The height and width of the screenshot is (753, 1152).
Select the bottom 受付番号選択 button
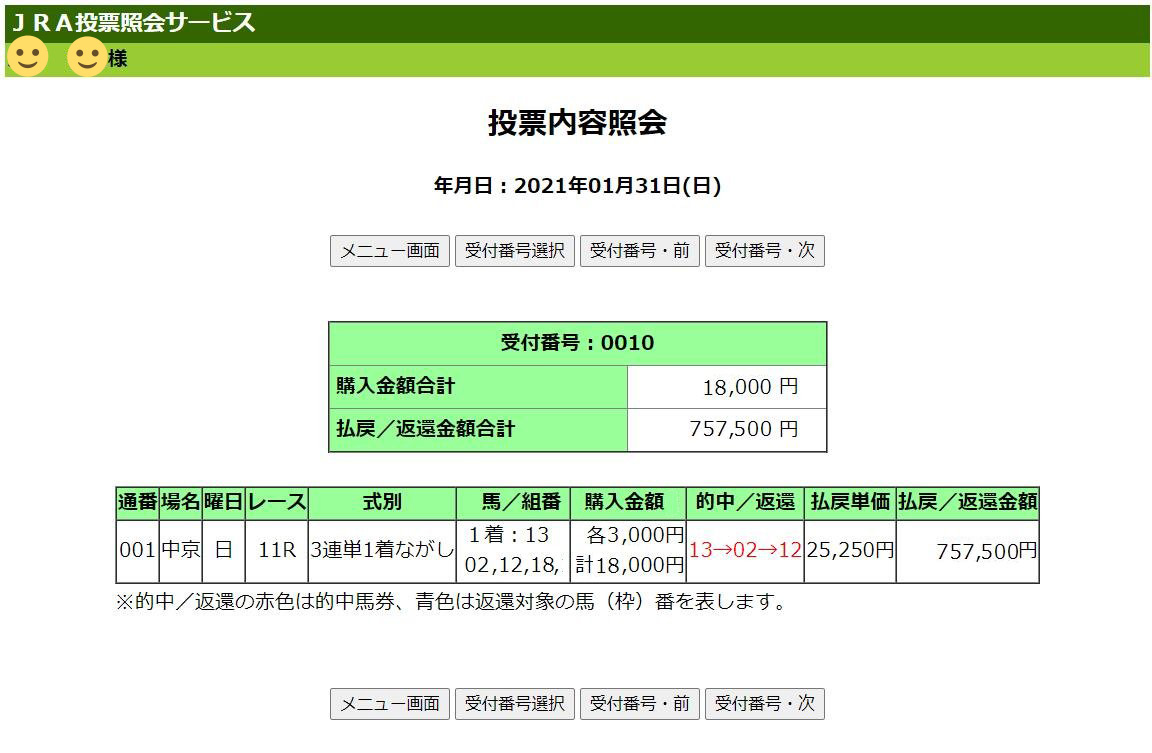[x=515, y=704]
